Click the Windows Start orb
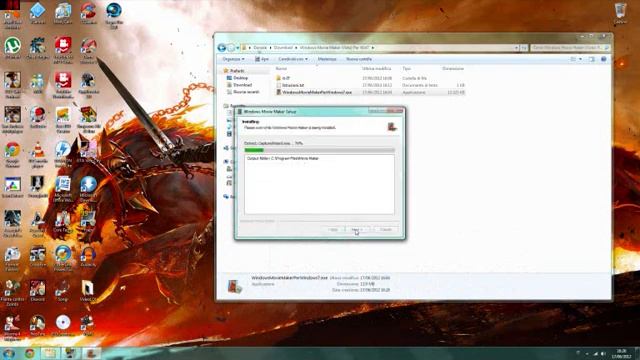This screenshot has height=360, width=640. tap(9, 353)
